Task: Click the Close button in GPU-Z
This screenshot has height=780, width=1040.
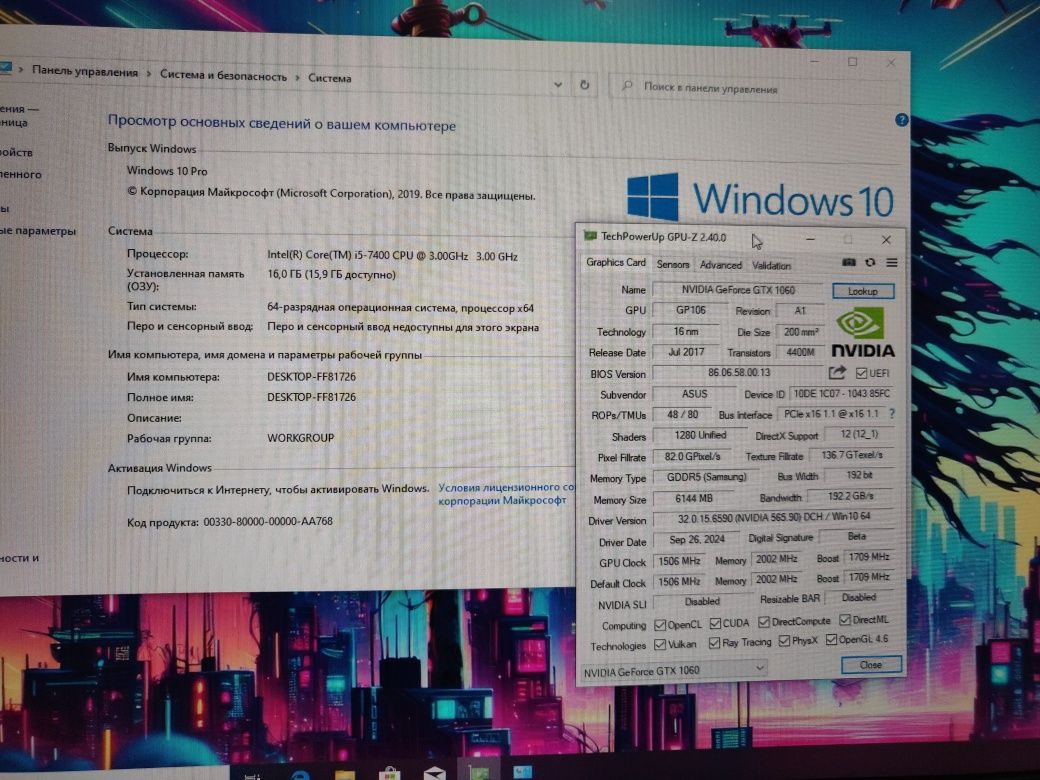Action: pyautogui.click(x=871, y=665)
